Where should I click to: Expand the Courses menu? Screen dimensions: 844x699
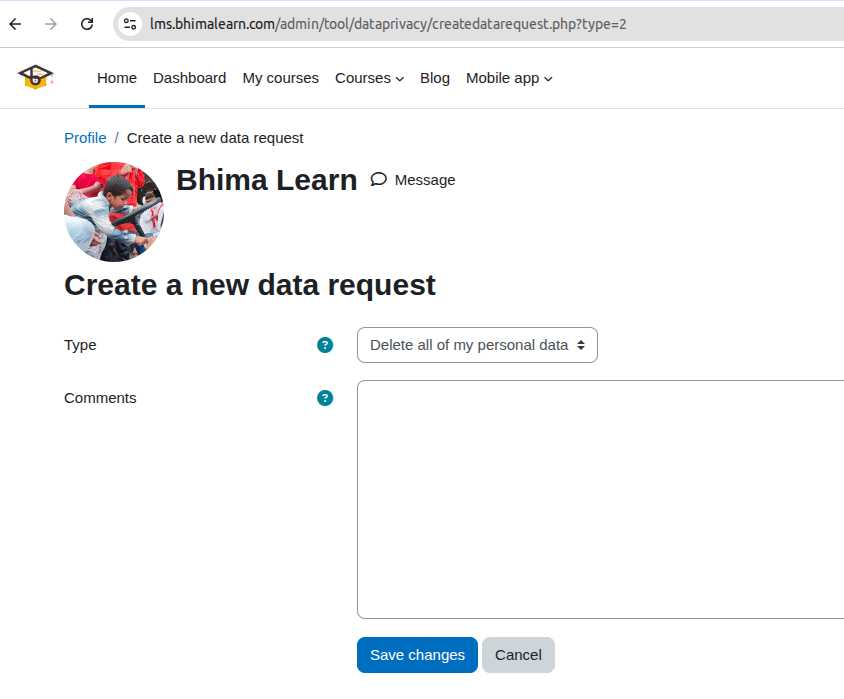369,78
